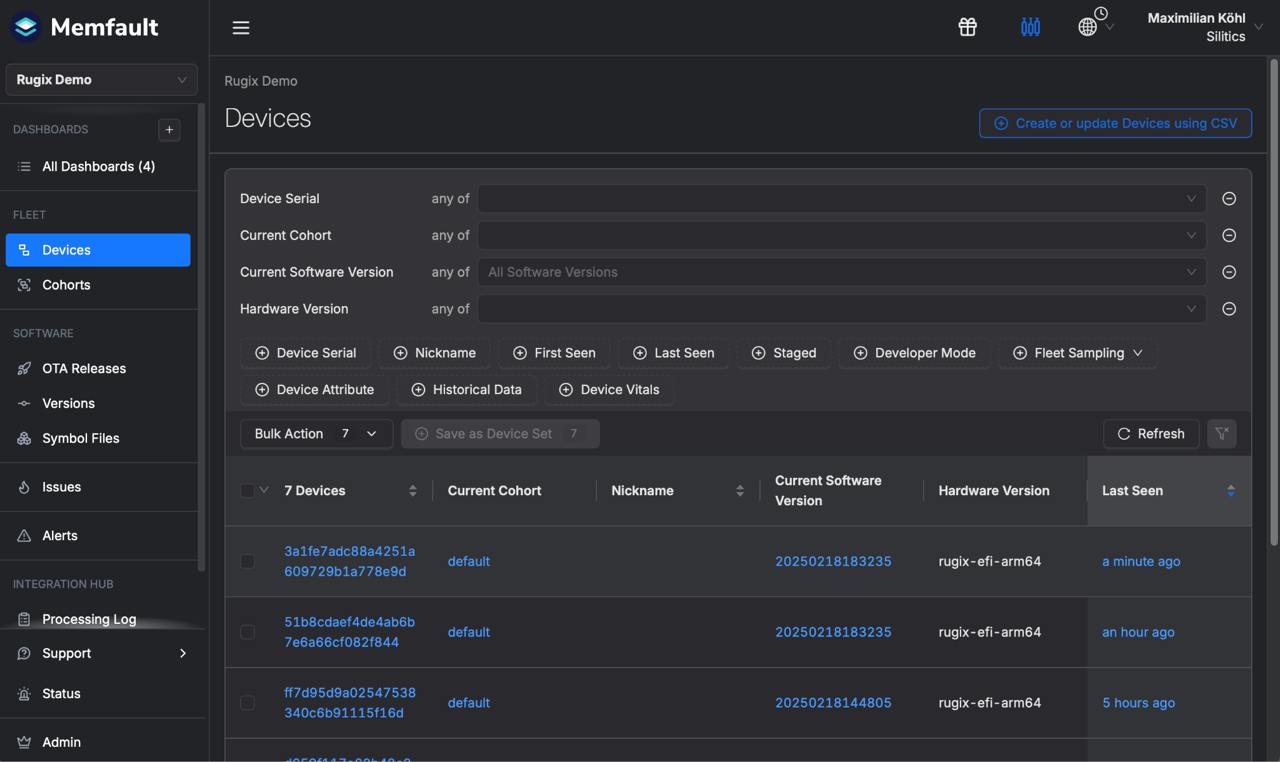Click the gift icon in the top bar
This screenshot has width=1280, height=762.
click(967, 27)
